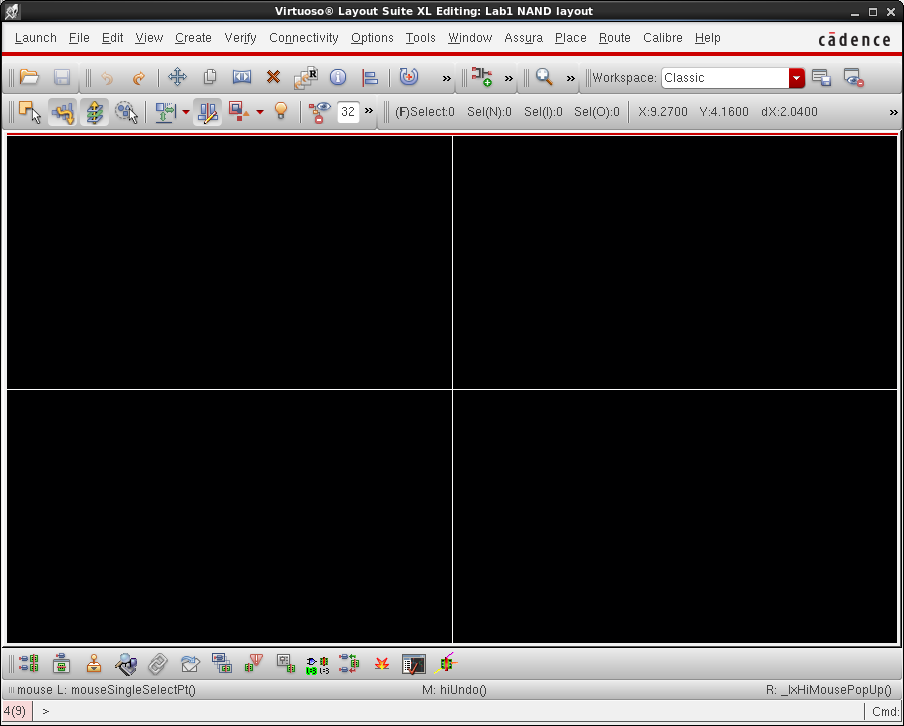
Task: Open properties via the blue info icon
Action: click(x=338, y=77)
